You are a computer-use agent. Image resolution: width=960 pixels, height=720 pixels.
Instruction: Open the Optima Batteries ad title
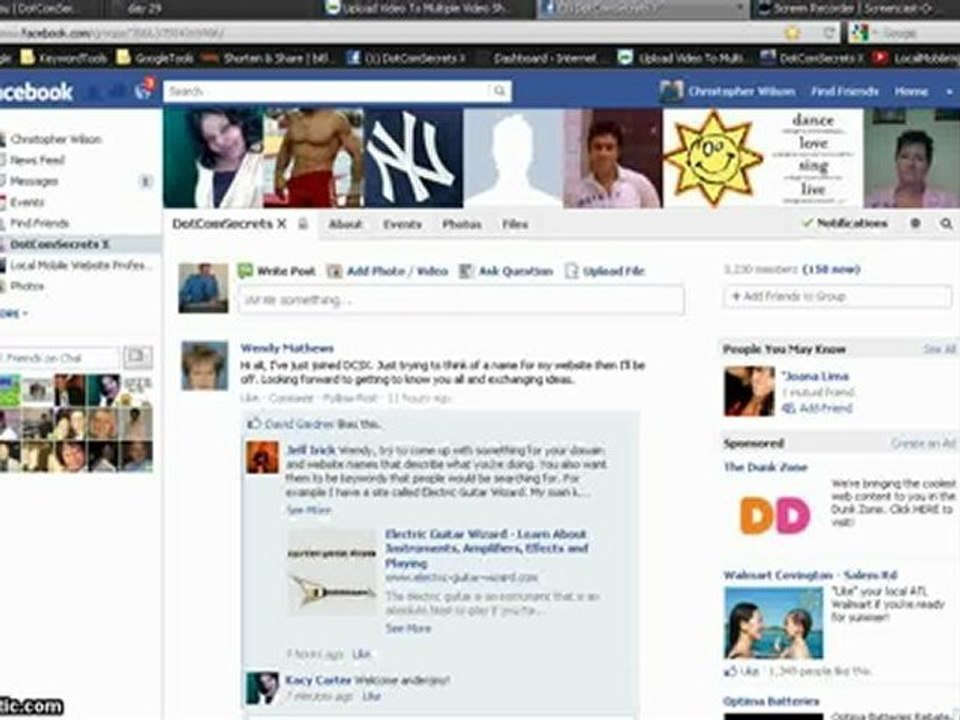click(x=771, y=701)
